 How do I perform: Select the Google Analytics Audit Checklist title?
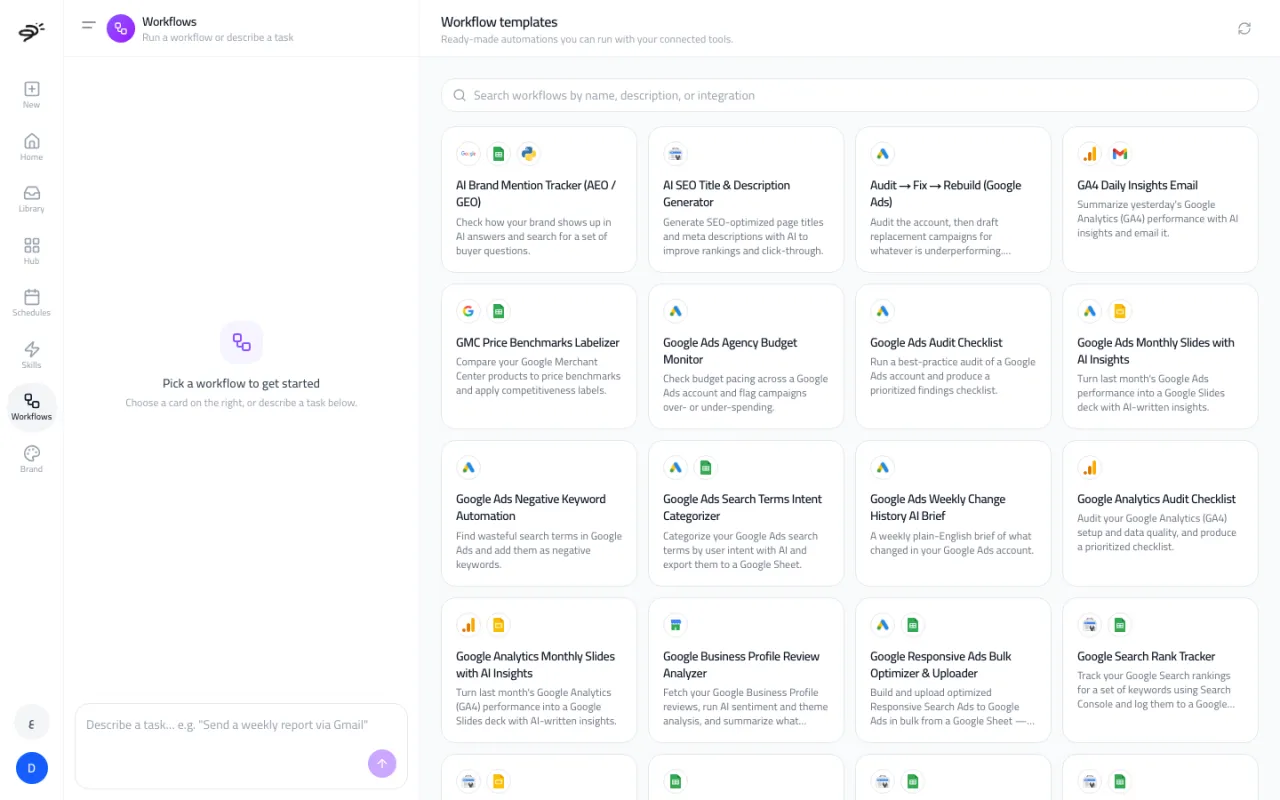(x=1156, y=499)
